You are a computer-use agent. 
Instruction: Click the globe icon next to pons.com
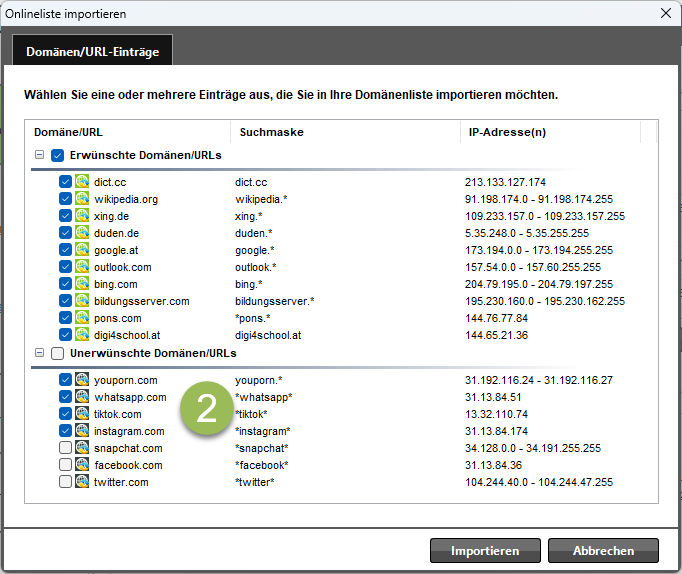coord(82,317)
